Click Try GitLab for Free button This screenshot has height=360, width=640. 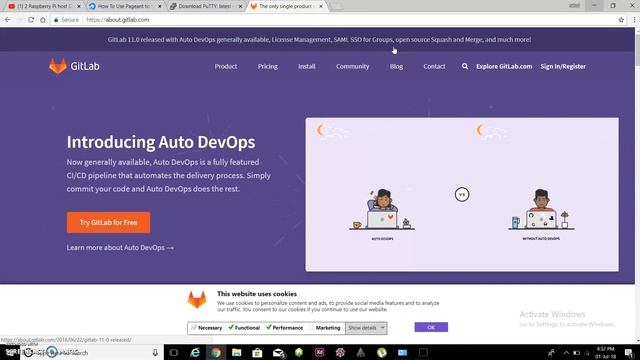[109, 222]
